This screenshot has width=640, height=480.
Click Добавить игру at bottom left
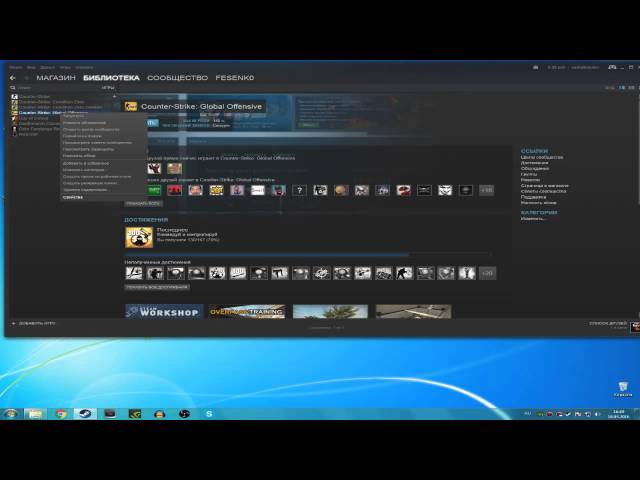[34, 323]
